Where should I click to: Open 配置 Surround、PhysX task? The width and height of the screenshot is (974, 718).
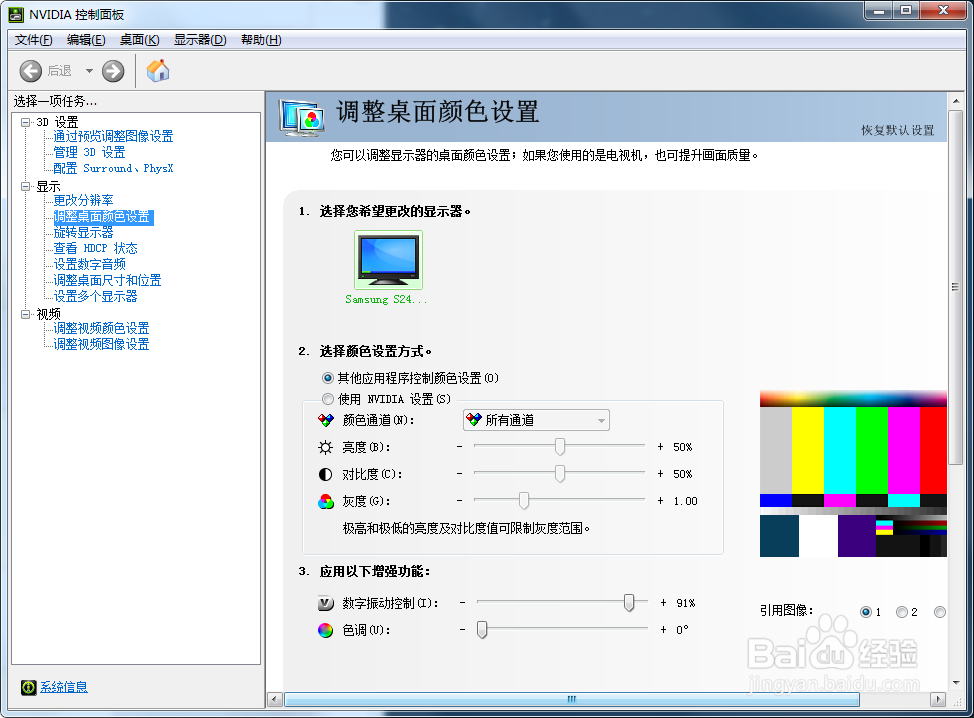(113, 168)
